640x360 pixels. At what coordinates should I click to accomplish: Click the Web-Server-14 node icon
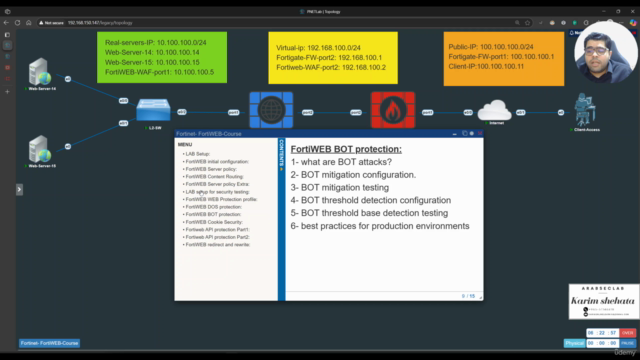[40, 72]
